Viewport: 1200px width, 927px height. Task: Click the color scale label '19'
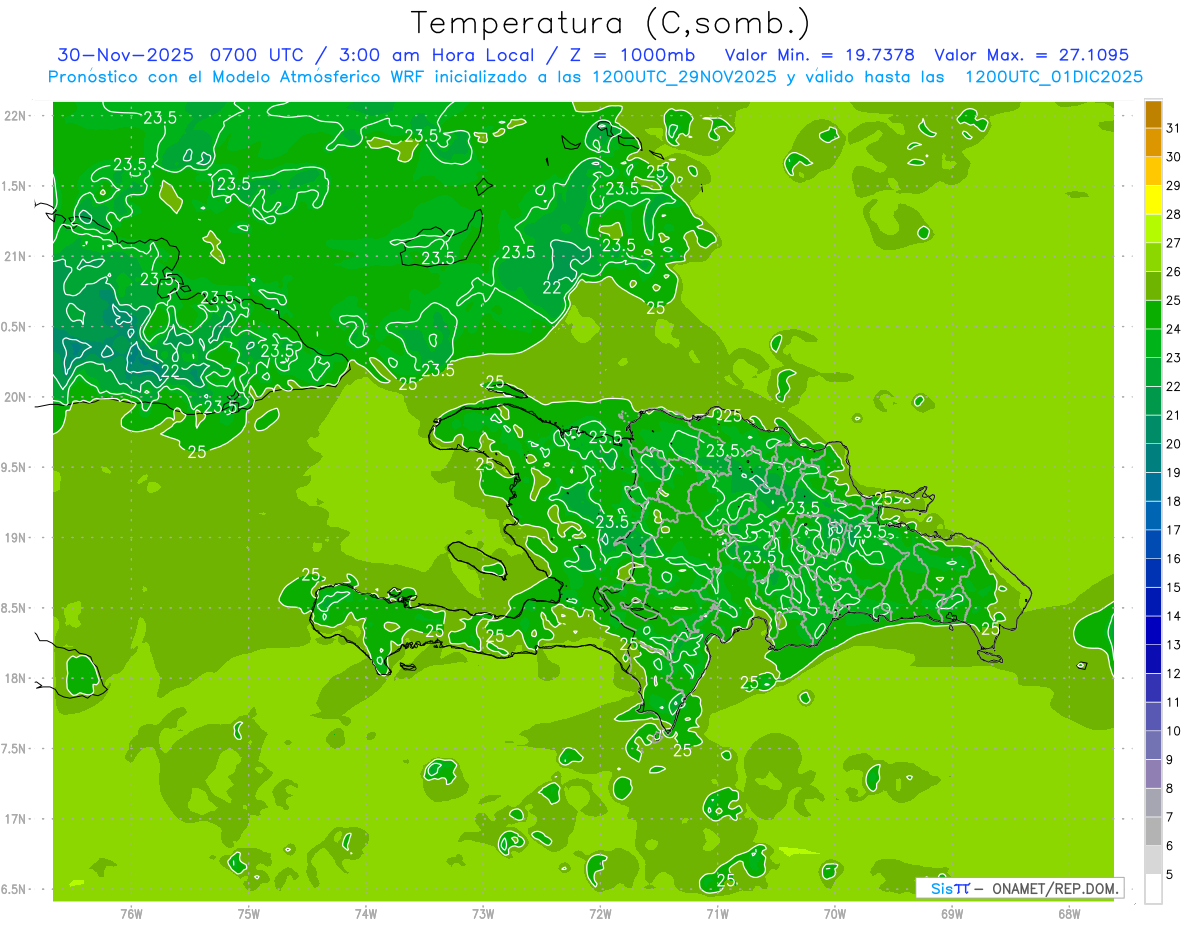click(1174, 472)
